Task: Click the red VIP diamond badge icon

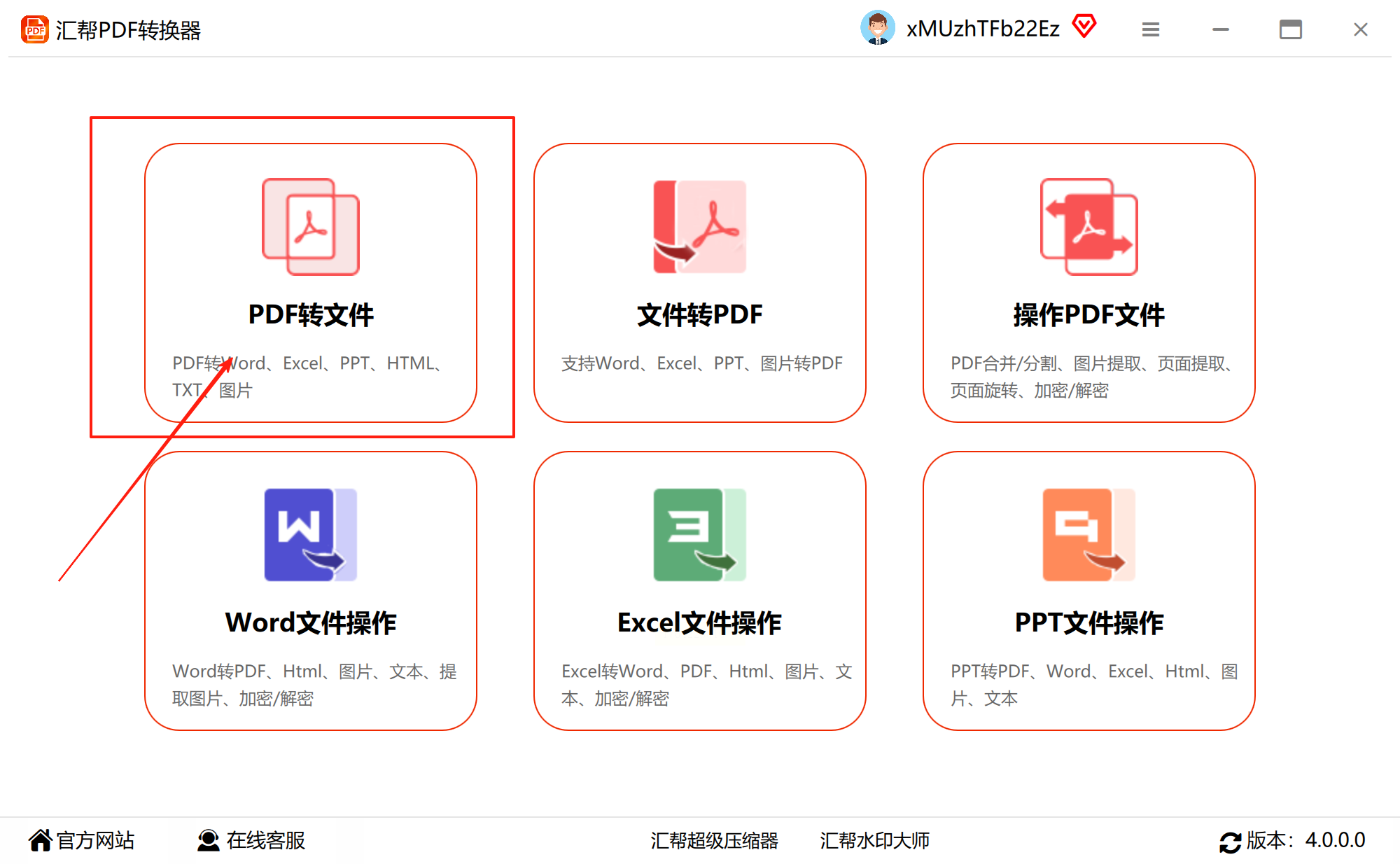Action: tap(1084, 27)
